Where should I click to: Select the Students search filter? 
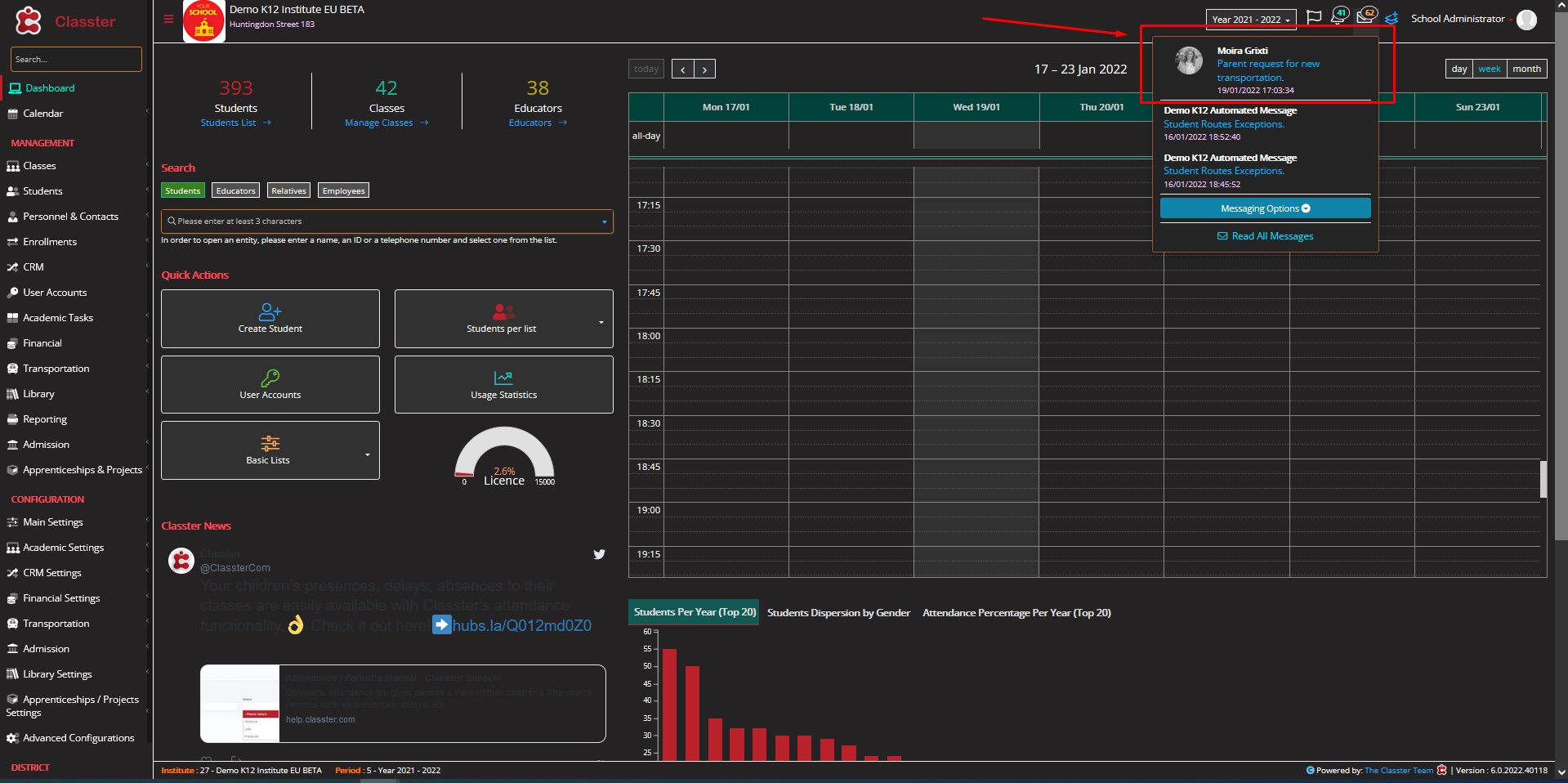pos(182,190)
